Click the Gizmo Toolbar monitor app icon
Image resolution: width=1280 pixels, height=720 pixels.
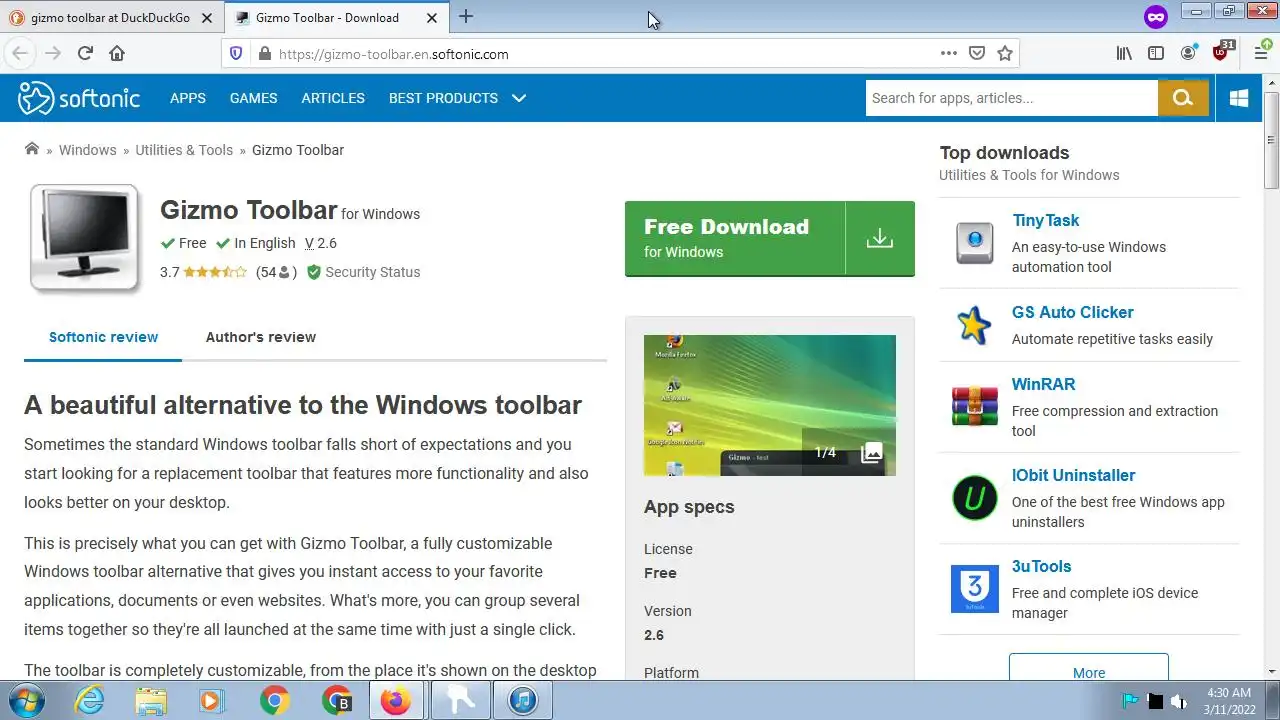[x=85, y=238]
